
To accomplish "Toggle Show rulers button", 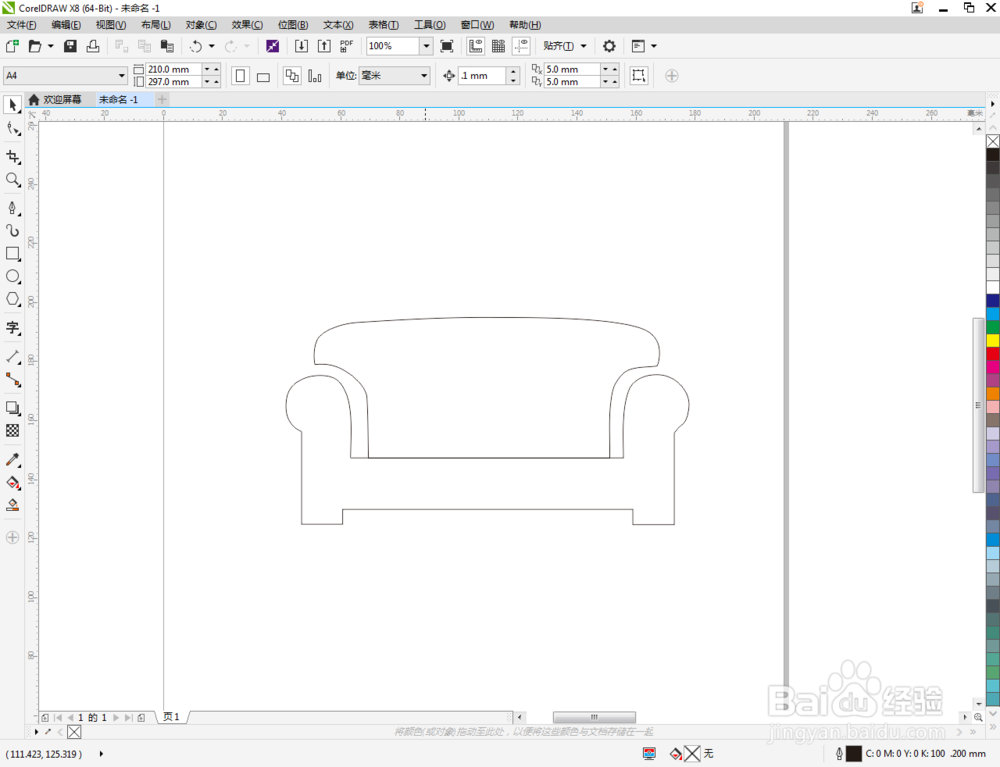I will coord(476,46).
